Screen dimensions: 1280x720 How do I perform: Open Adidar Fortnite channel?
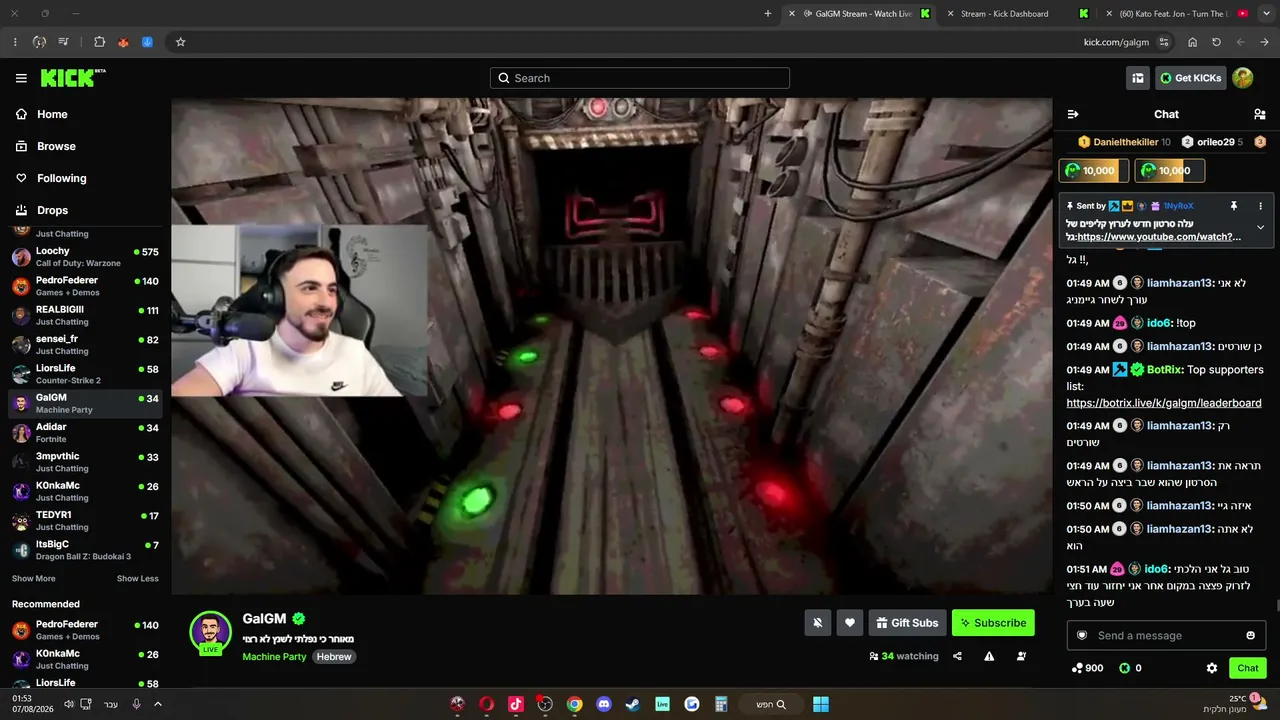85,433
